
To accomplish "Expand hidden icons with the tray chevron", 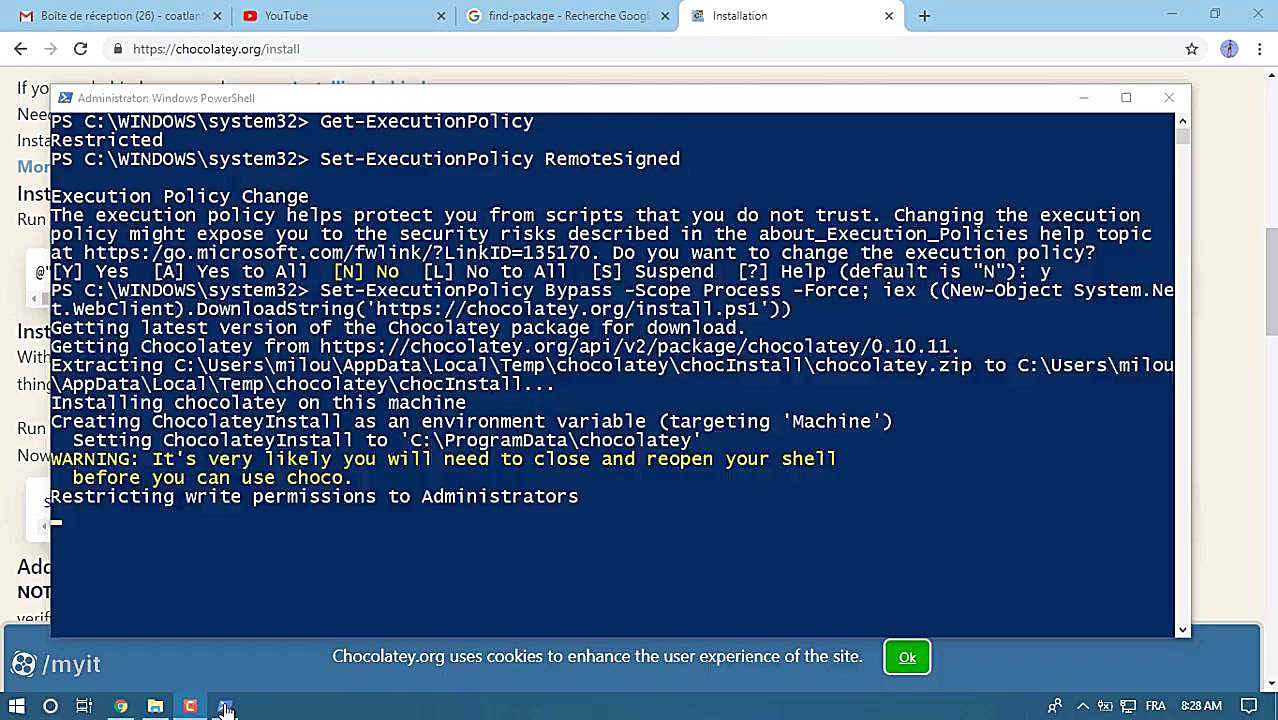I will [x=1083, y=707].
